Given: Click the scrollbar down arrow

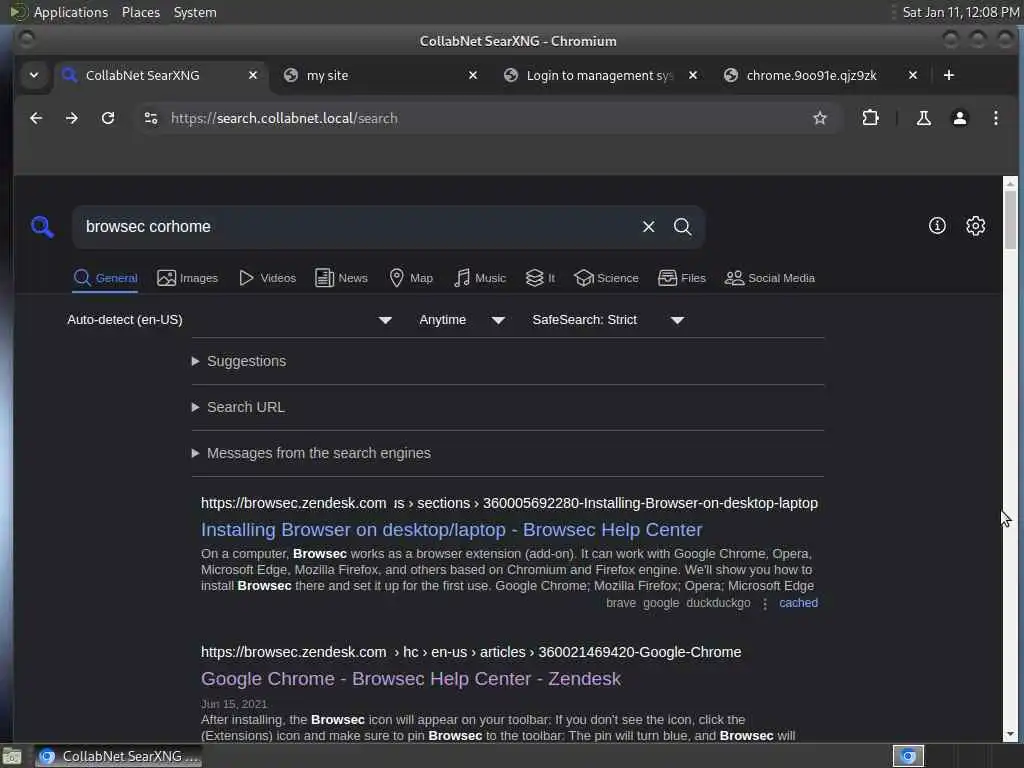Looking at the screenshot, I should coord(1010,735).
